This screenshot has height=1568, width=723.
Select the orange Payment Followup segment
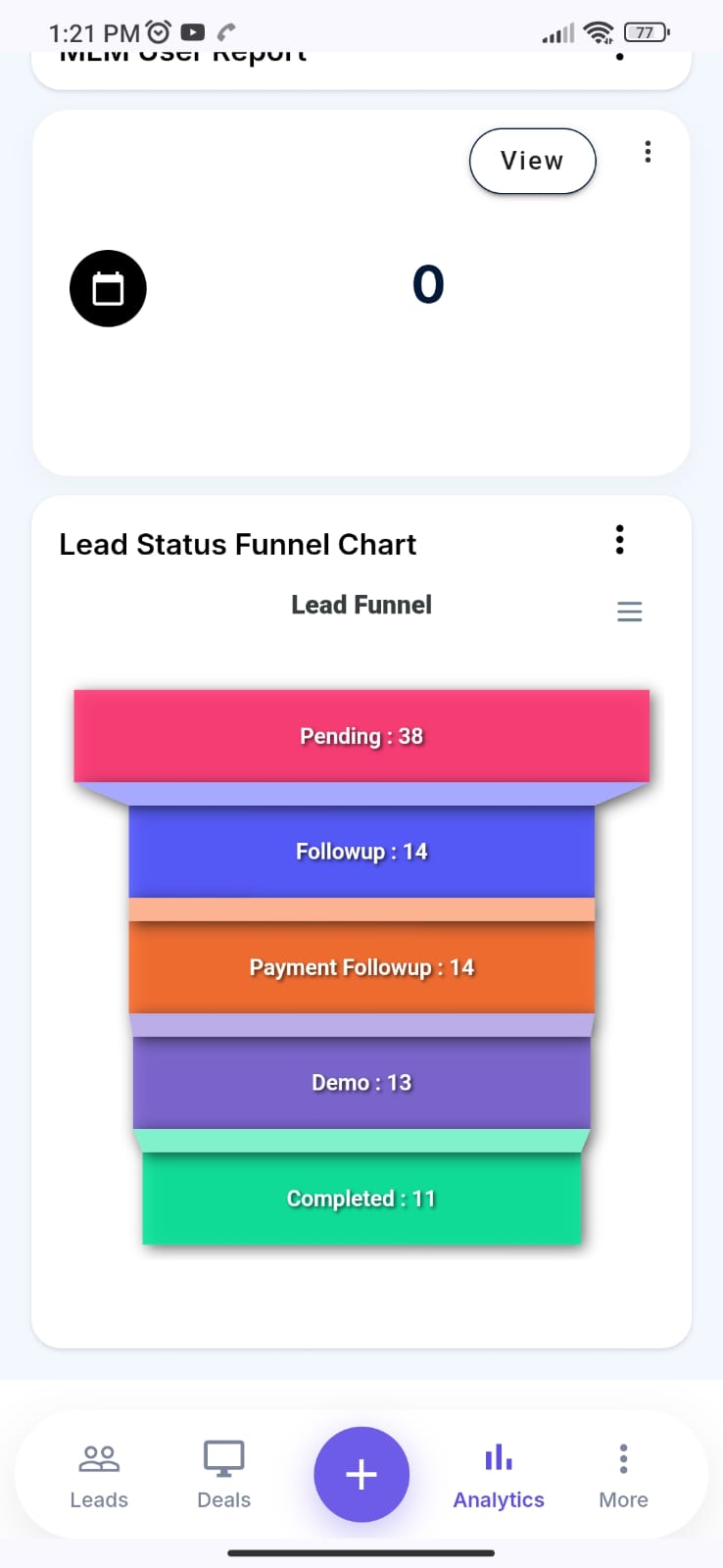(361, 967)
